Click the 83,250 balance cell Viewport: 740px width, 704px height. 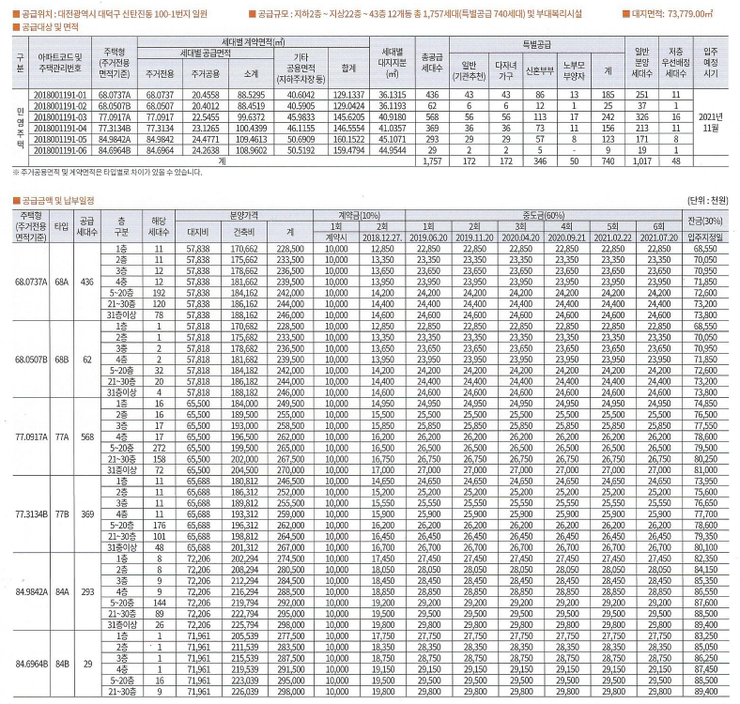(706, 636)
